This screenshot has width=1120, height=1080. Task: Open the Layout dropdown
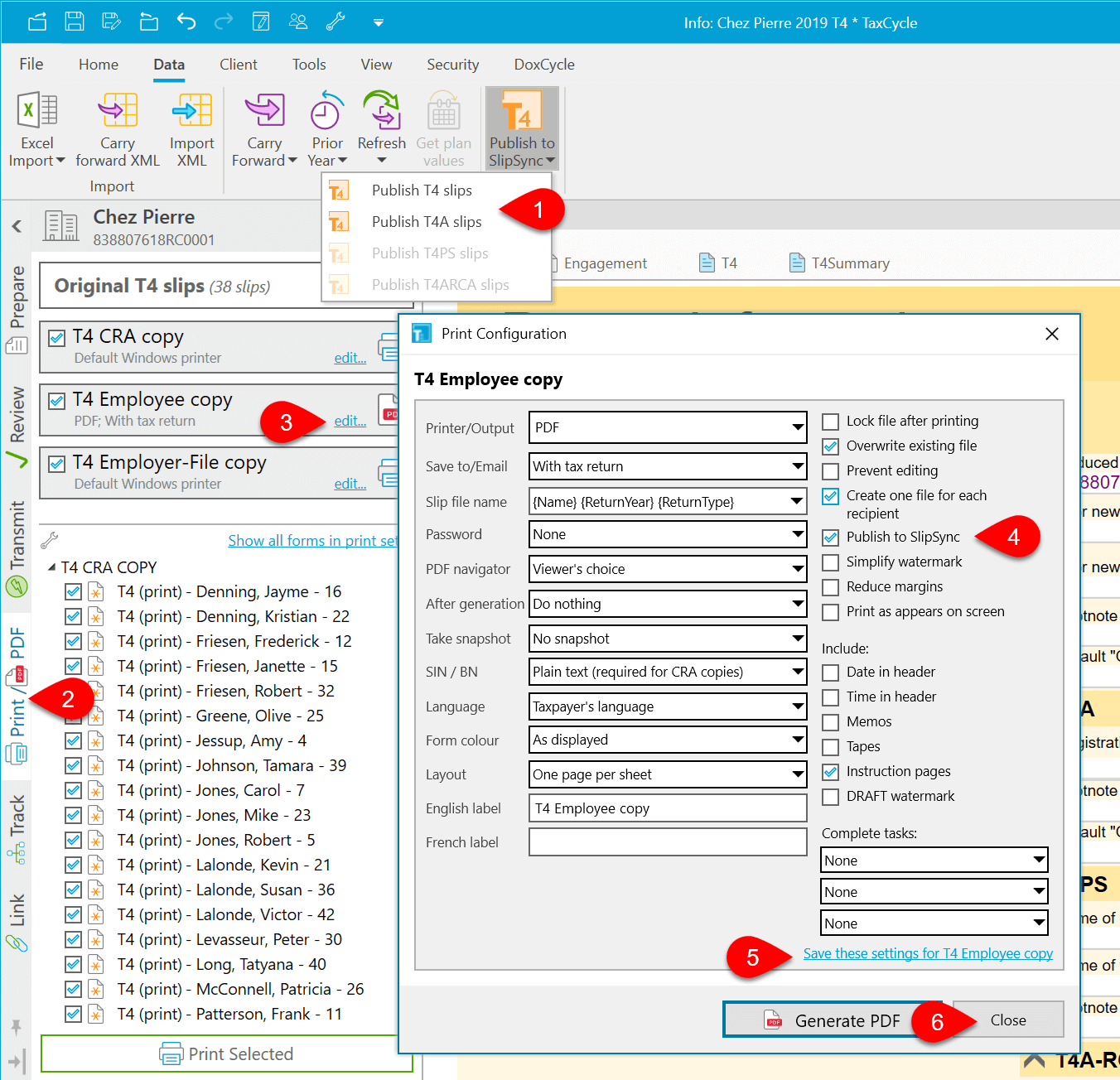(x=668, y=774)
